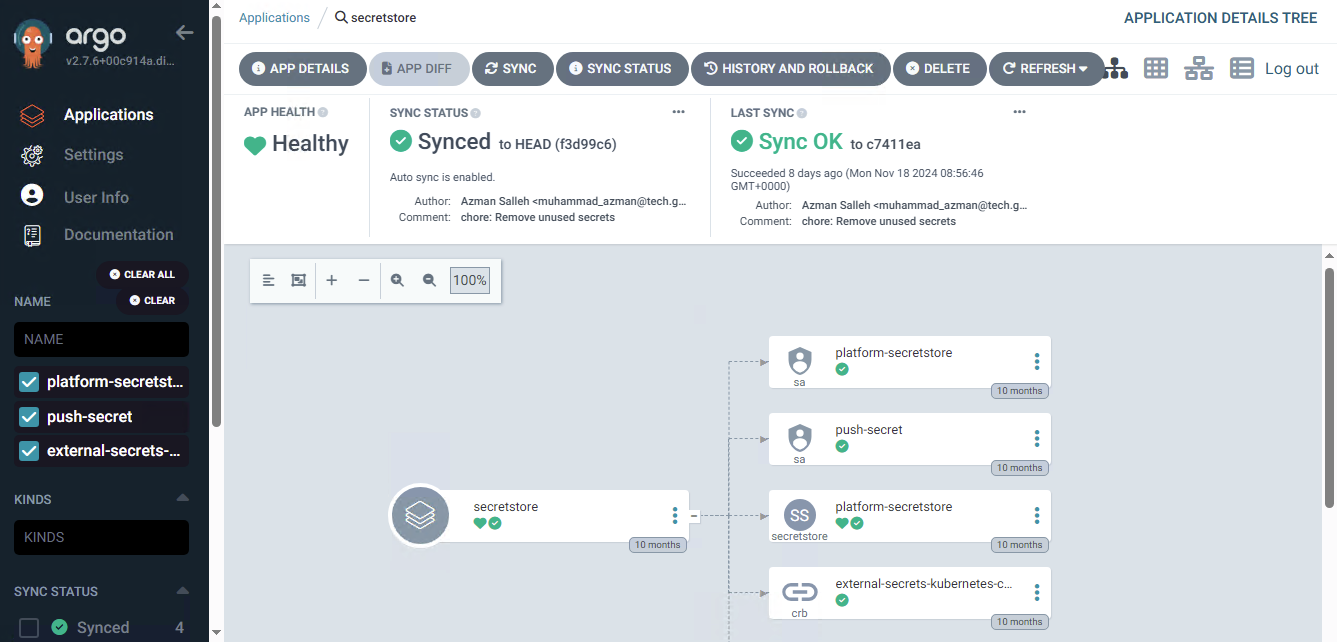
Task: Click the HISTORY AND ROLLBACK button
Action: pyautogui.click(x=790, y=68)
